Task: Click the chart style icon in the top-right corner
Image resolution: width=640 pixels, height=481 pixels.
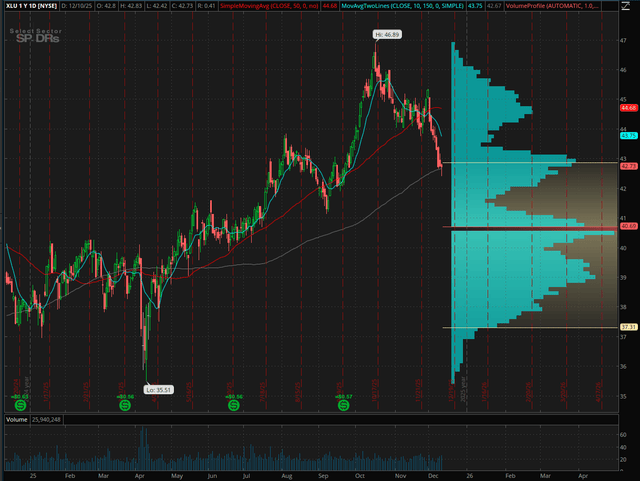Action: [x=626, y=6]
